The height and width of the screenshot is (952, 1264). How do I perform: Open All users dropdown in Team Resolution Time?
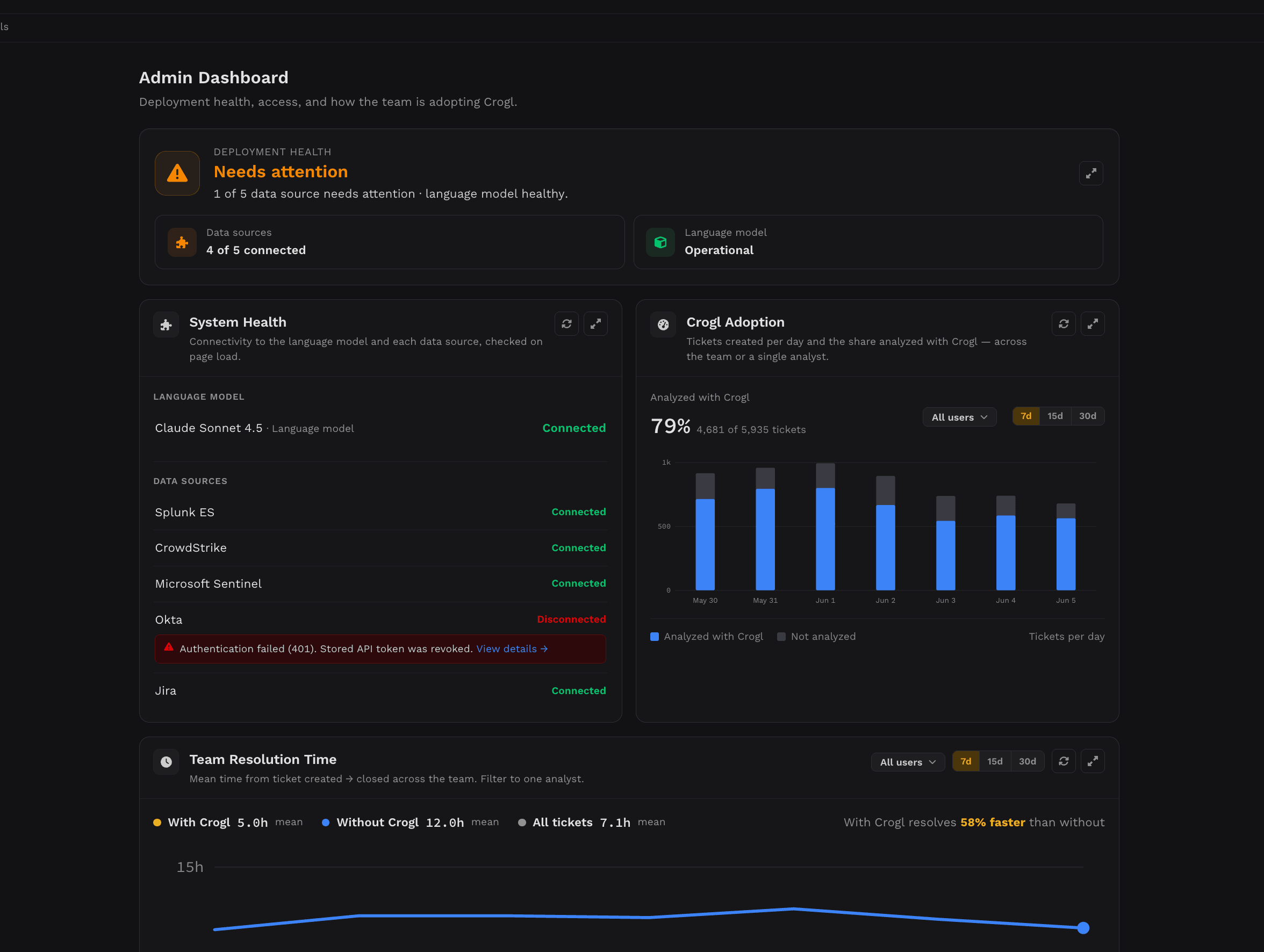pos(908,762)
